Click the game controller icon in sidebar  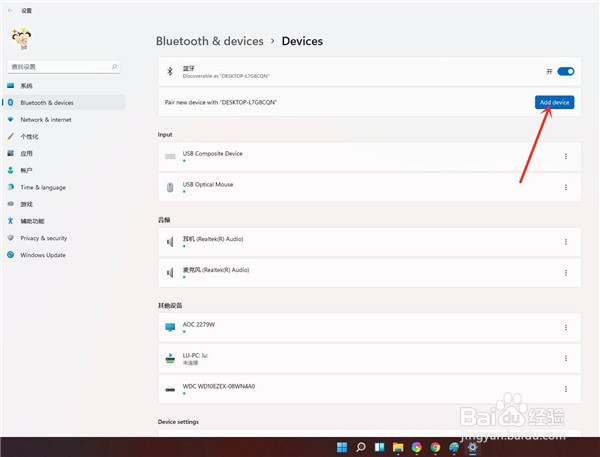tap(10, 204)
